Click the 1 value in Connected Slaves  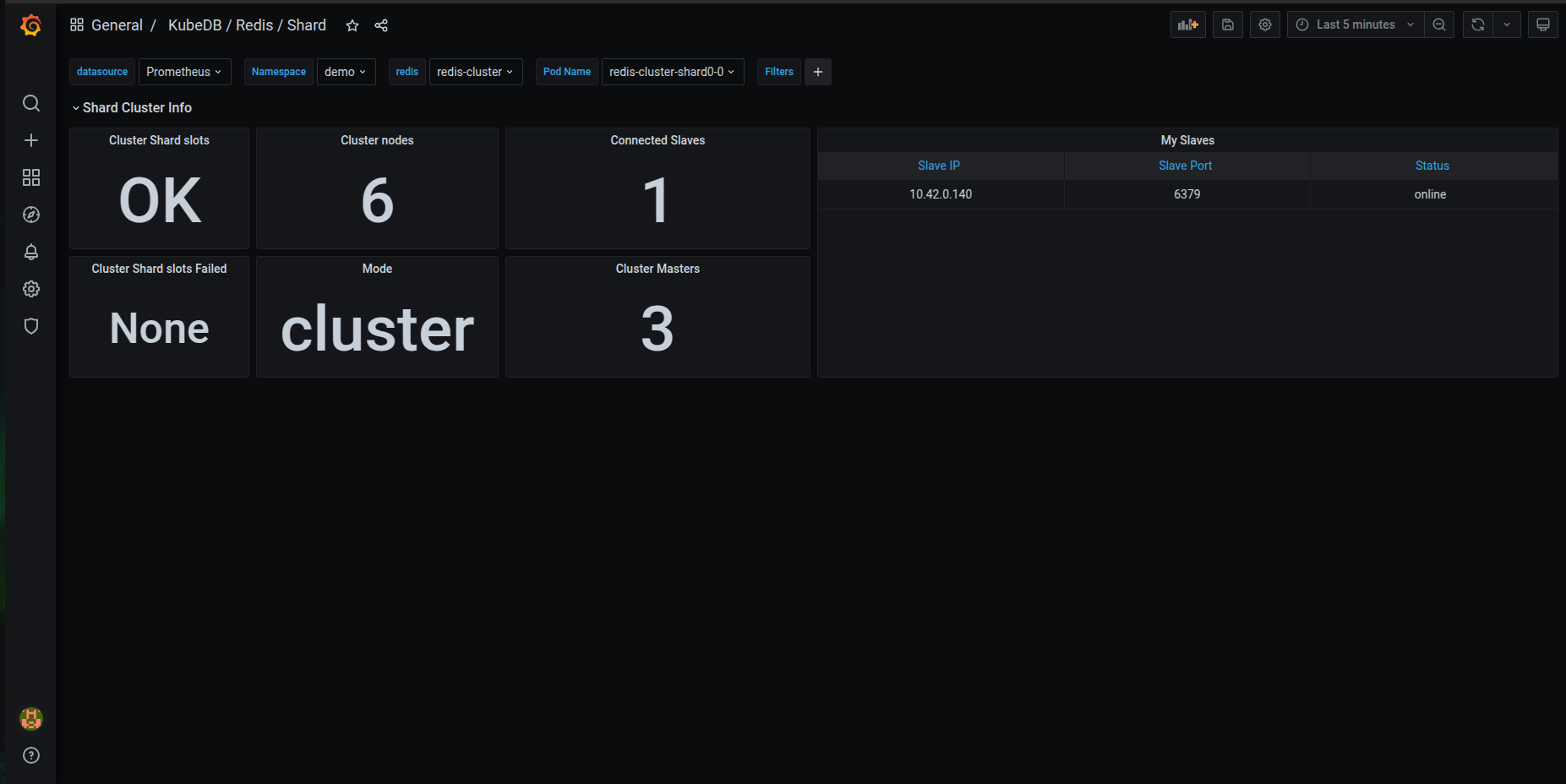[656, 201]
